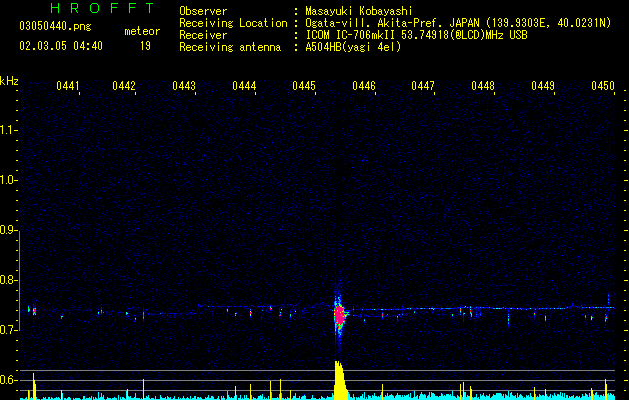Click the meteor count value 19
This screenshot has height=400, width=629.
pos(145,46)
